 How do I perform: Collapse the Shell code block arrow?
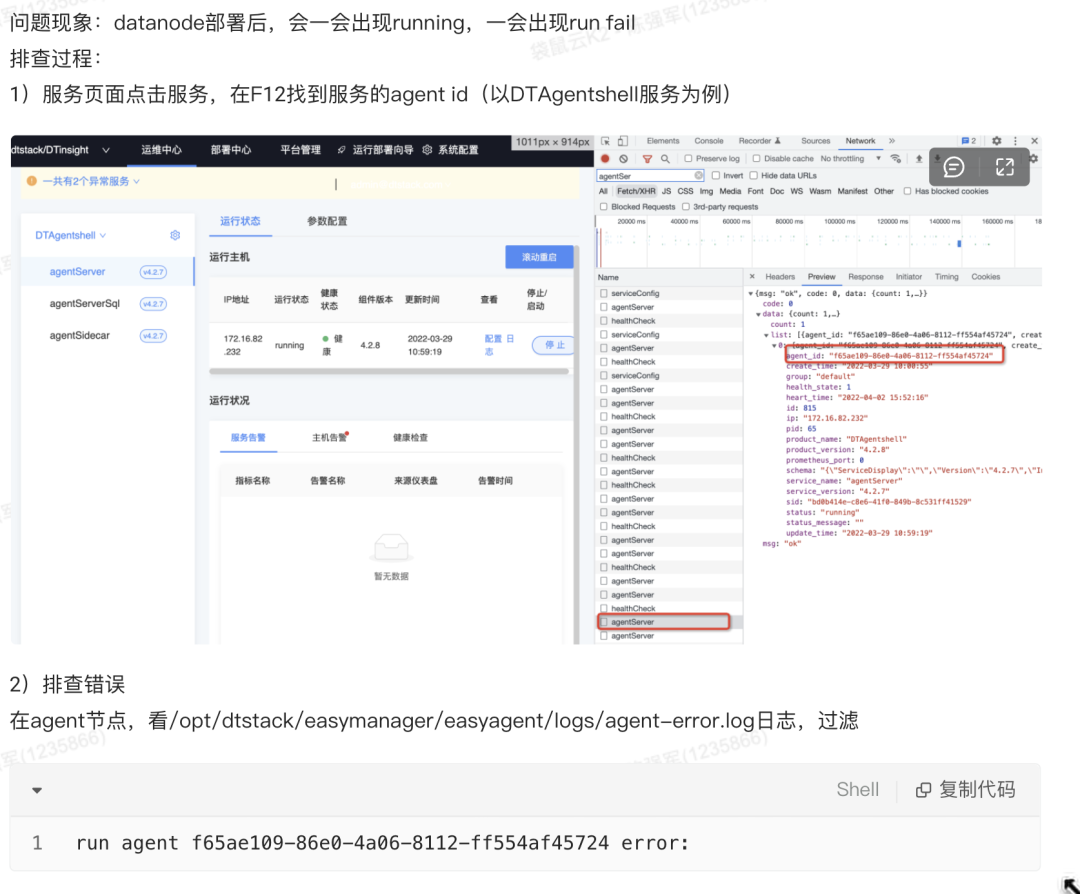click(37, 790)
